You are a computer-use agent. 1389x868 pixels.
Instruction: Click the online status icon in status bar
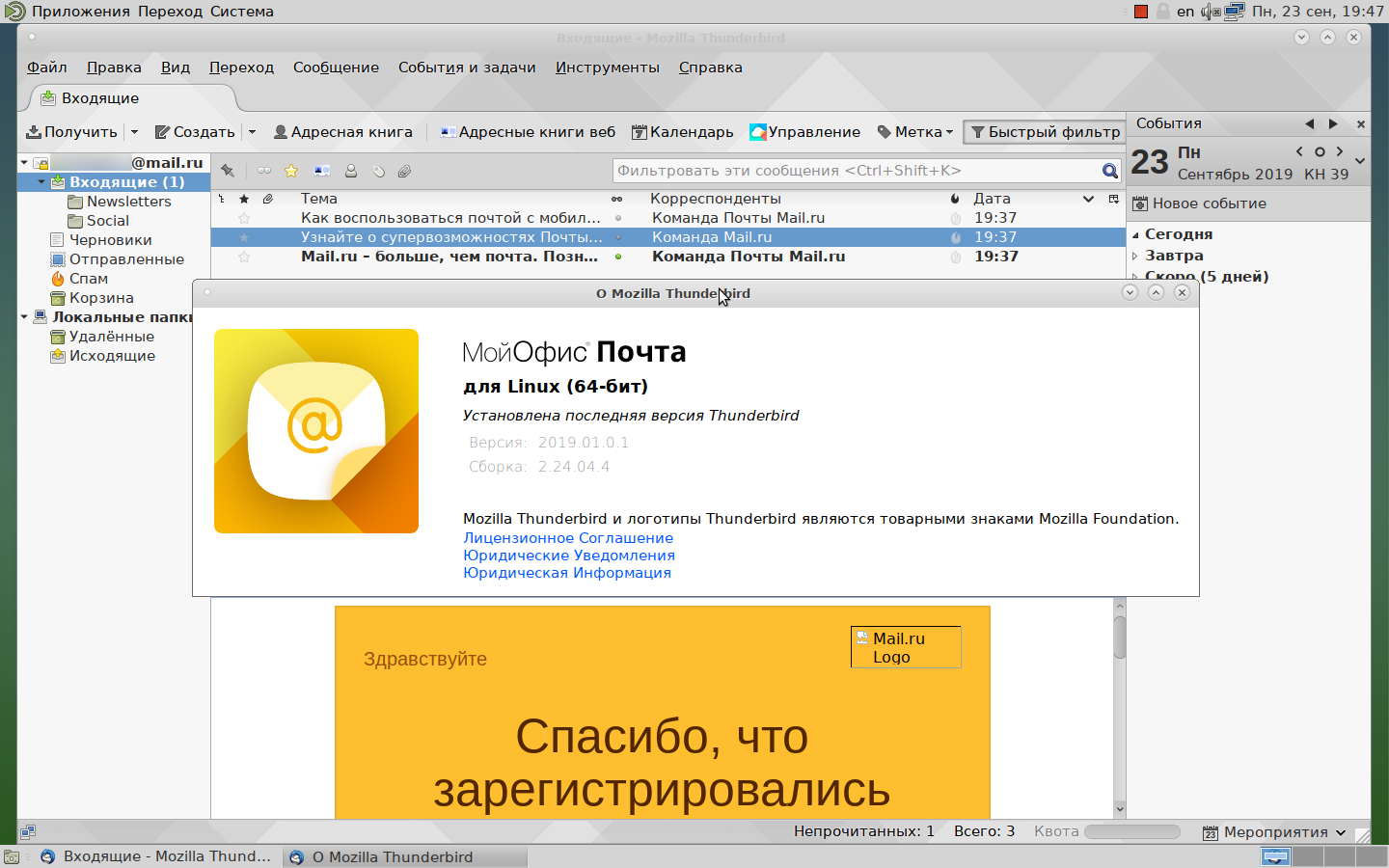tap(28, 831)
